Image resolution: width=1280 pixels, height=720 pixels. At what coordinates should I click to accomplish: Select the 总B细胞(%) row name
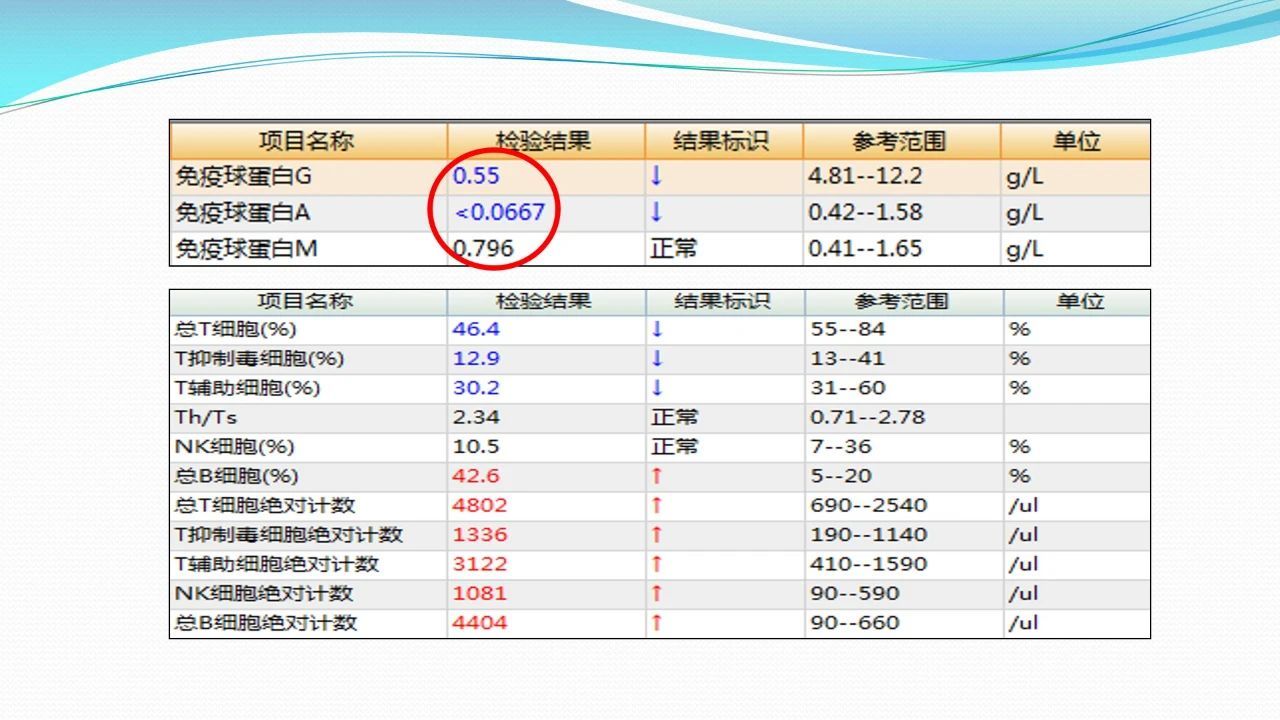click(x=237, y=476)
